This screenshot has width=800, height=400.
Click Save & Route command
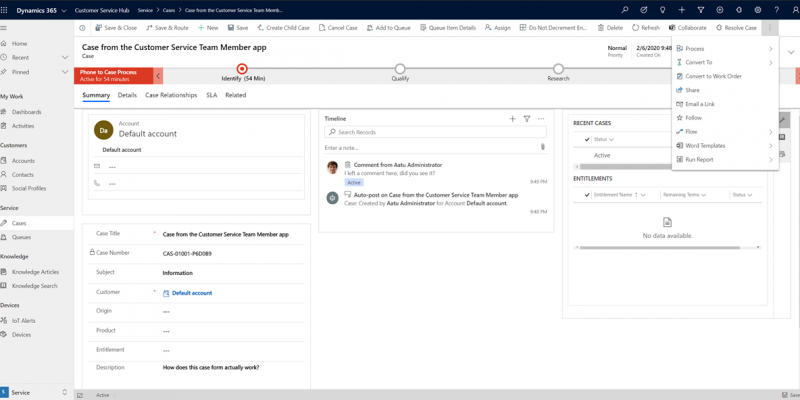[167, 28]
